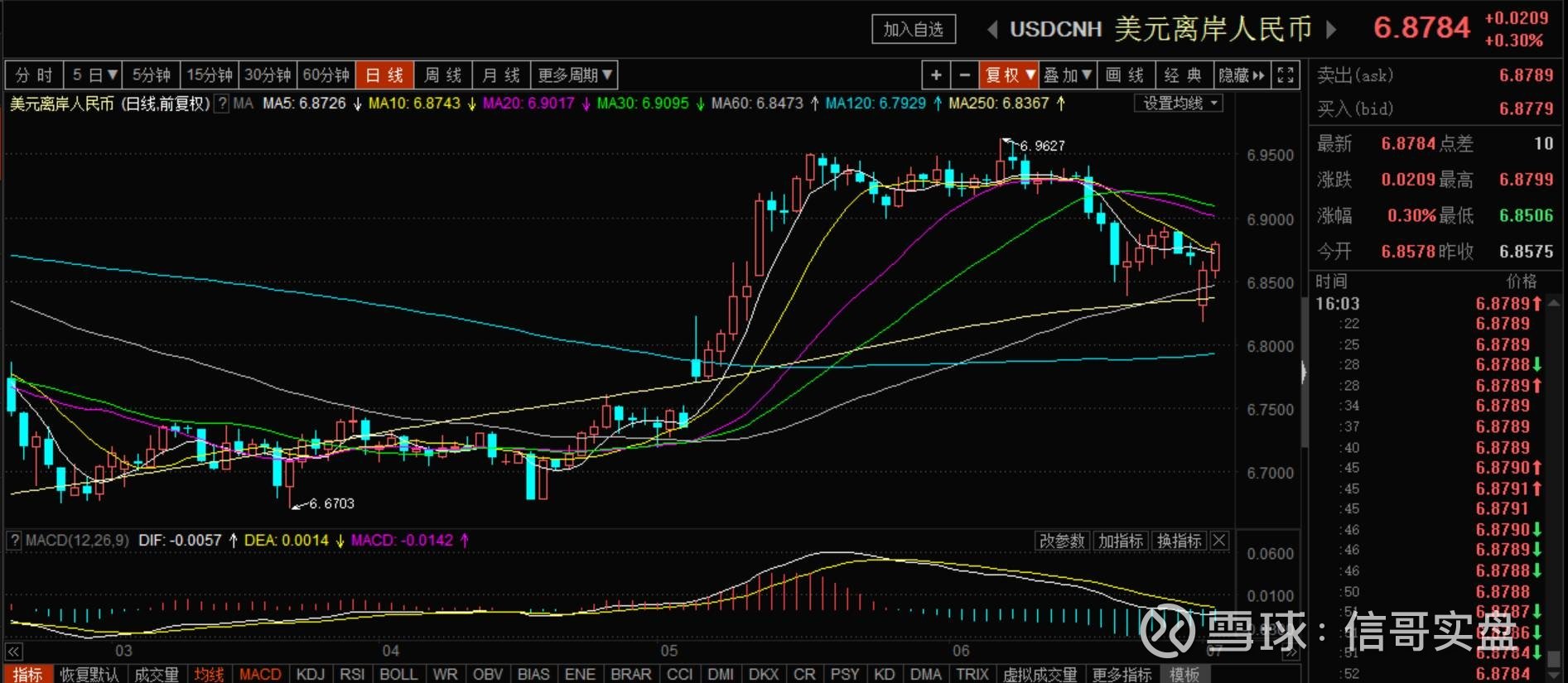This screenshot has height=683, width=1568.
Task: Select KDJ indicator tab
Action: point(311,674)
